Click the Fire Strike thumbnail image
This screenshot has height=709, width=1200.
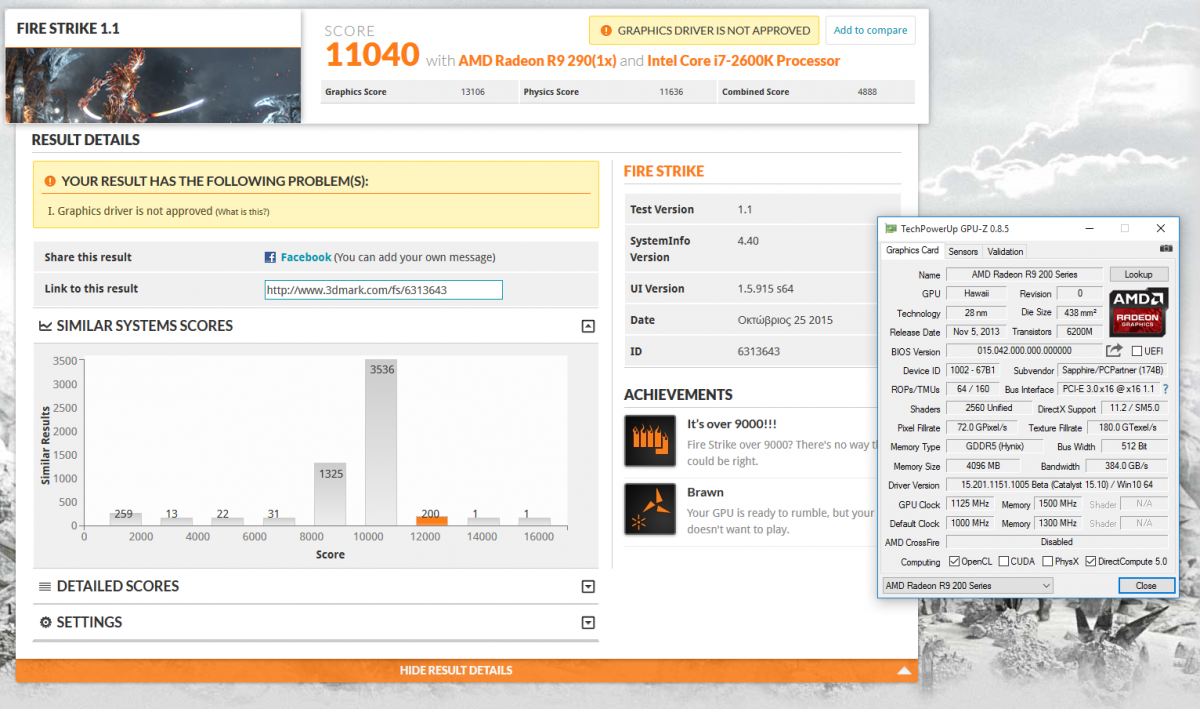tap(153, 86)
